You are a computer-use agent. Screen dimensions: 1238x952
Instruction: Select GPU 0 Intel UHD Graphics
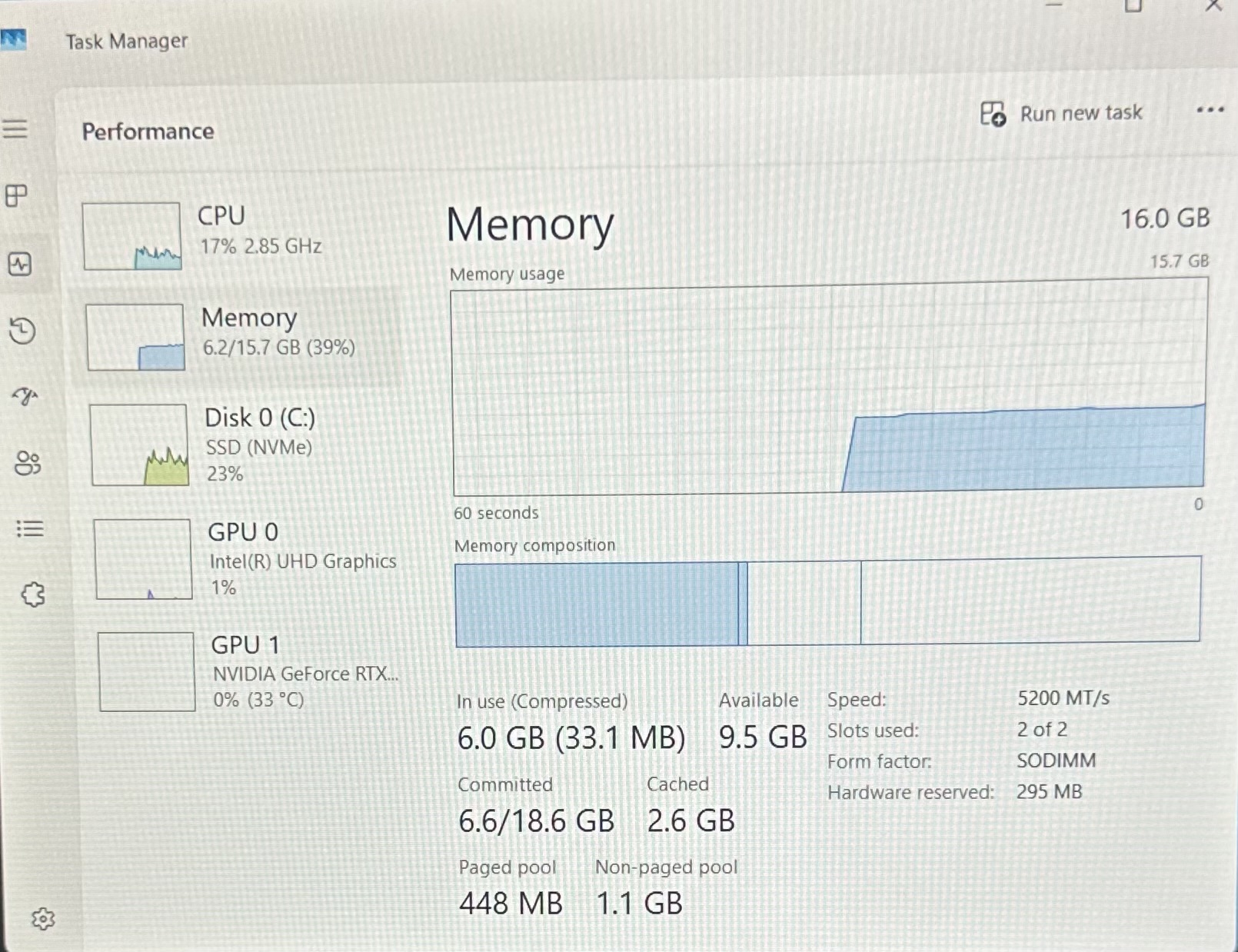(246, 559)
